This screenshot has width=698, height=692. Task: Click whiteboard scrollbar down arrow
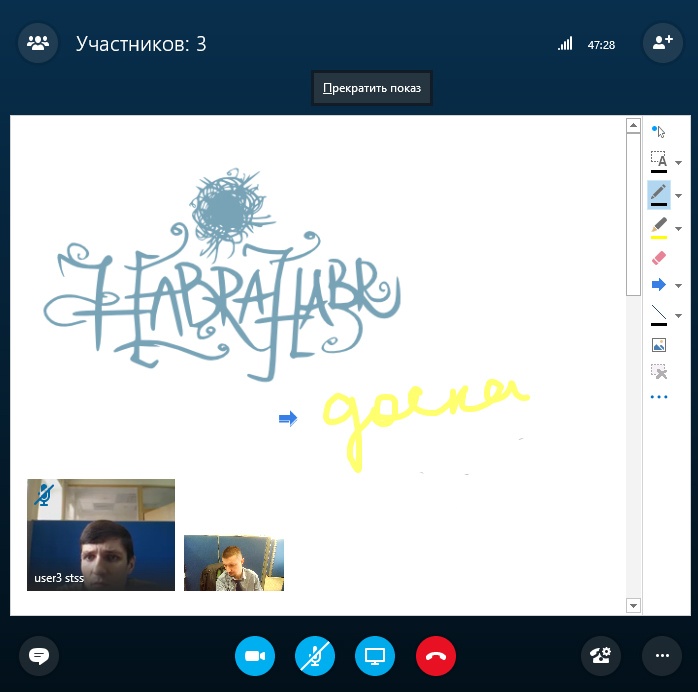pos(633,605)
